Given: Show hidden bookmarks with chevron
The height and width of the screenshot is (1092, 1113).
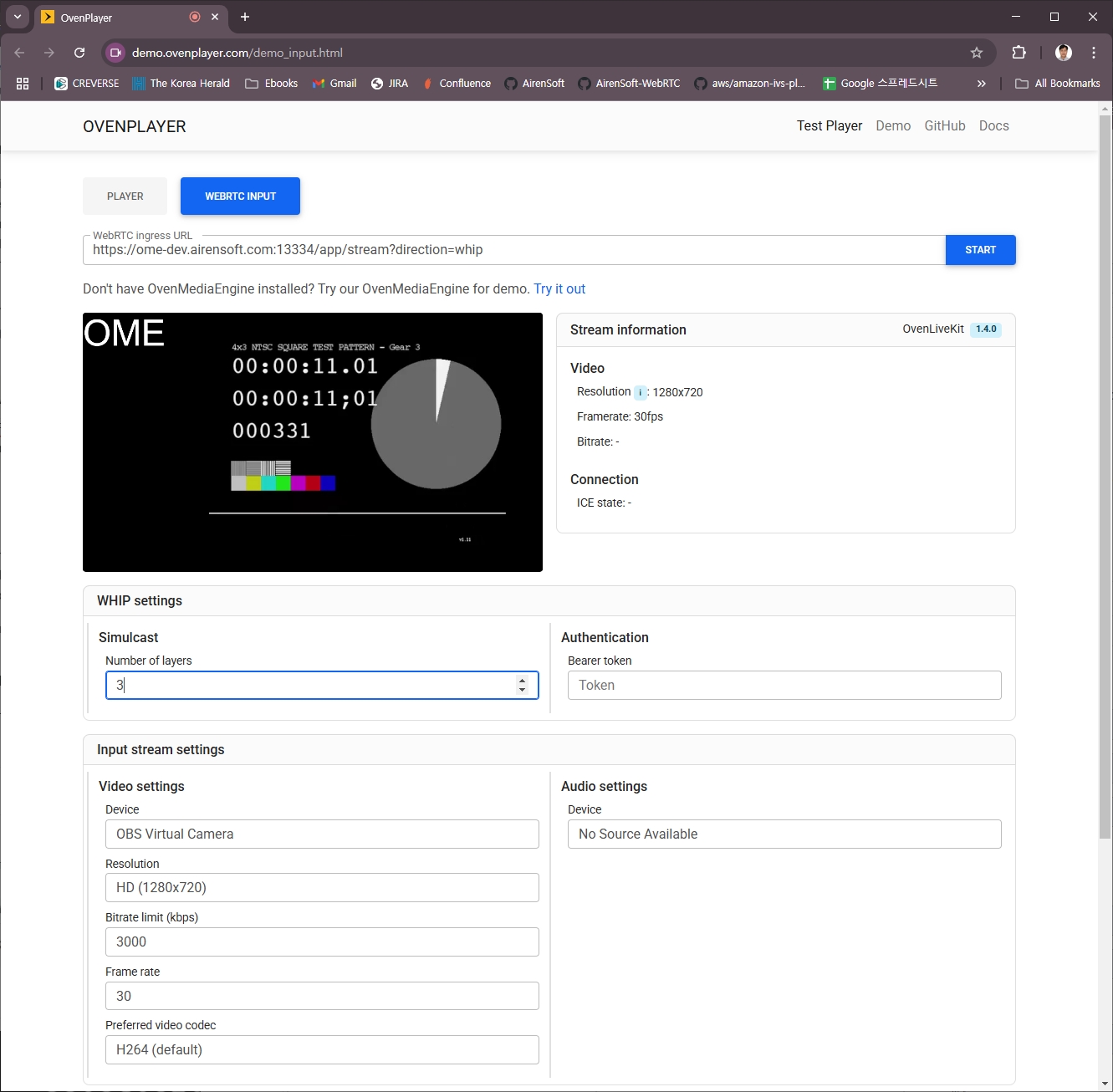Looking at the screenshot, I should (x=981, y=84).
